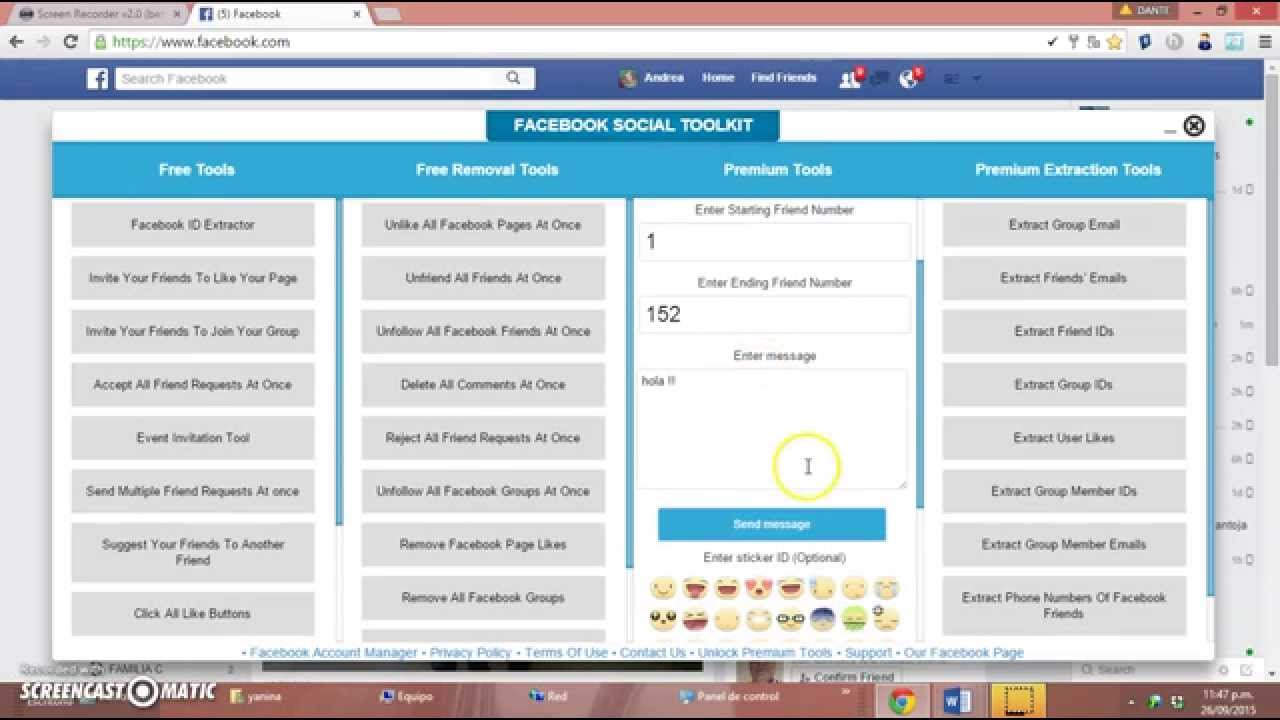1280x720 pixels.
Task: Select the glasses-wearing emoji sticker
Action: point(791,620)
